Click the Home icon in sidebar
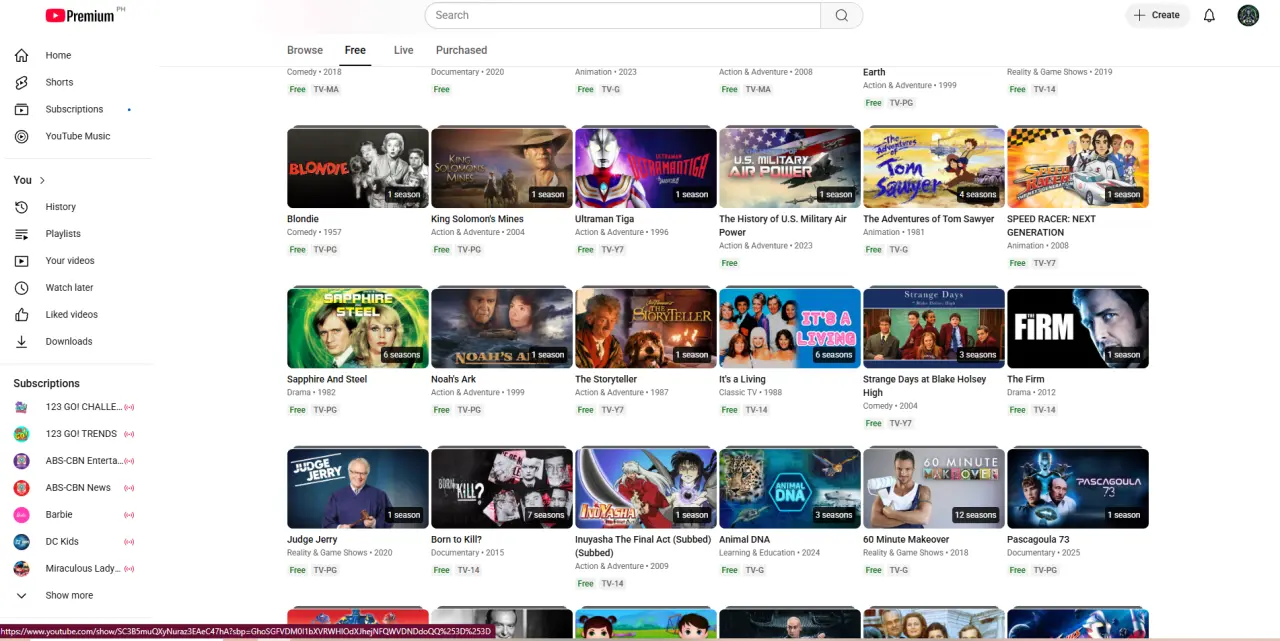1280x641 pixels. [x=22, y=55]
